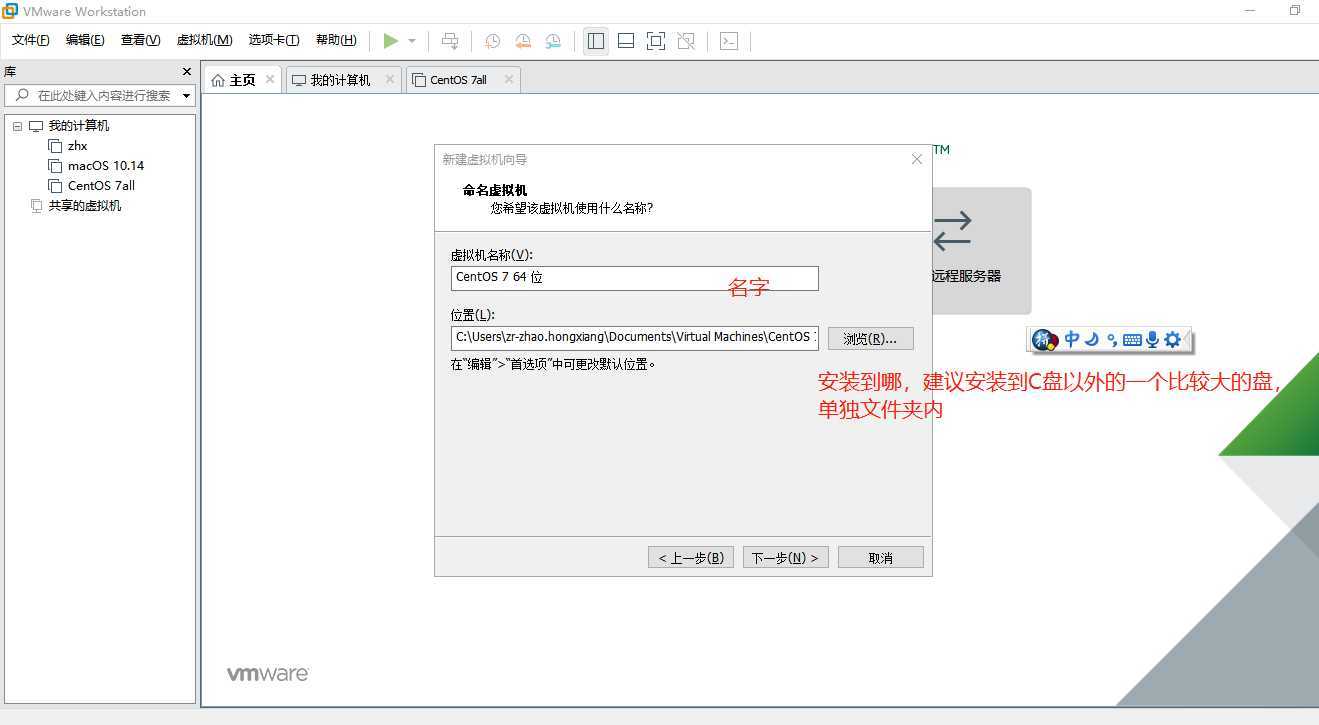
Task: Click the microphone voice input icon
Action: point(1152,339)
